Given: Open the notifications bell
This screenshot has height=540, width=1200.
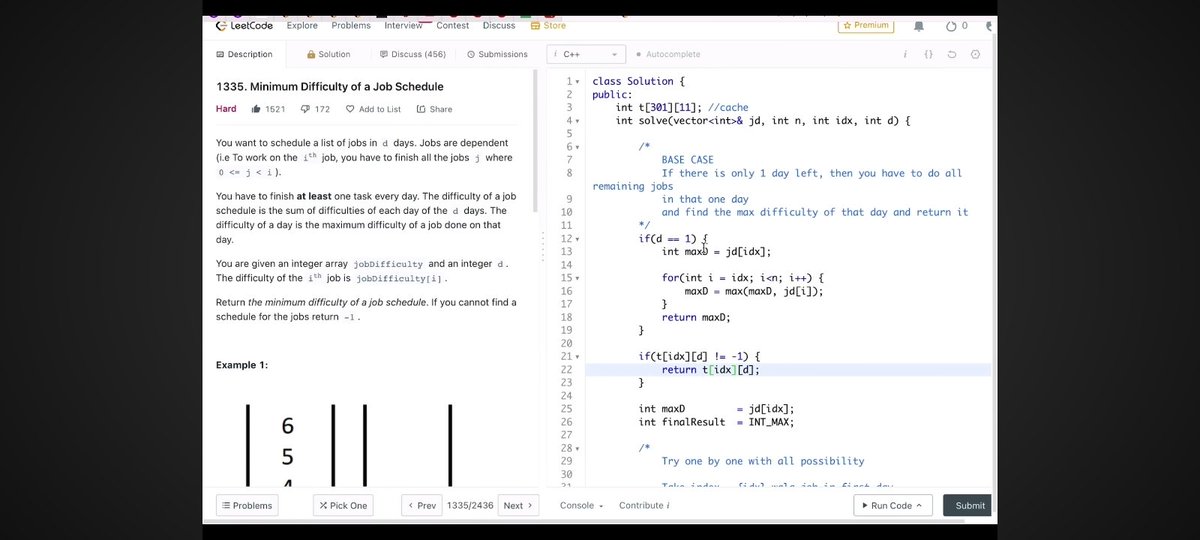Looking at the screenshot, I should pos(919,26).
